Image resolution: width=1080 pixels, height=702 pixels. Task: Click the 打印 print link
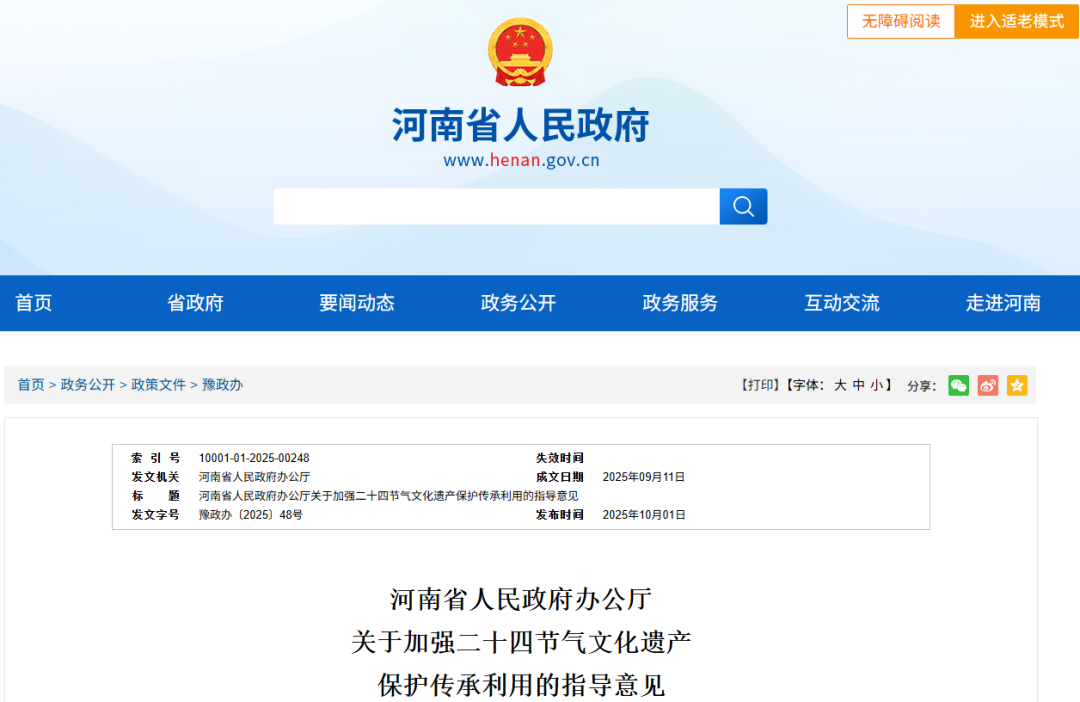tap(759, 385)
